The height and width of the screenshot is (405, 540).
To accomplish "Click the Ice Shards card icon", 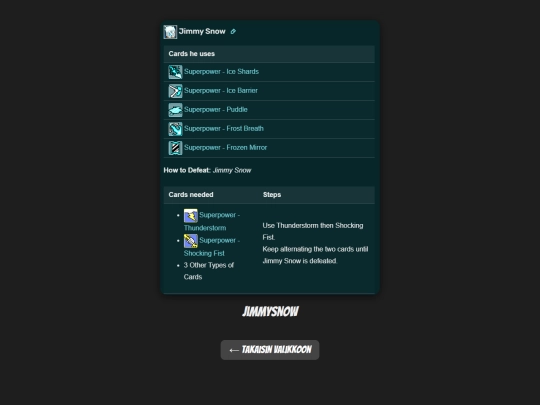I will tap(175, 72).
